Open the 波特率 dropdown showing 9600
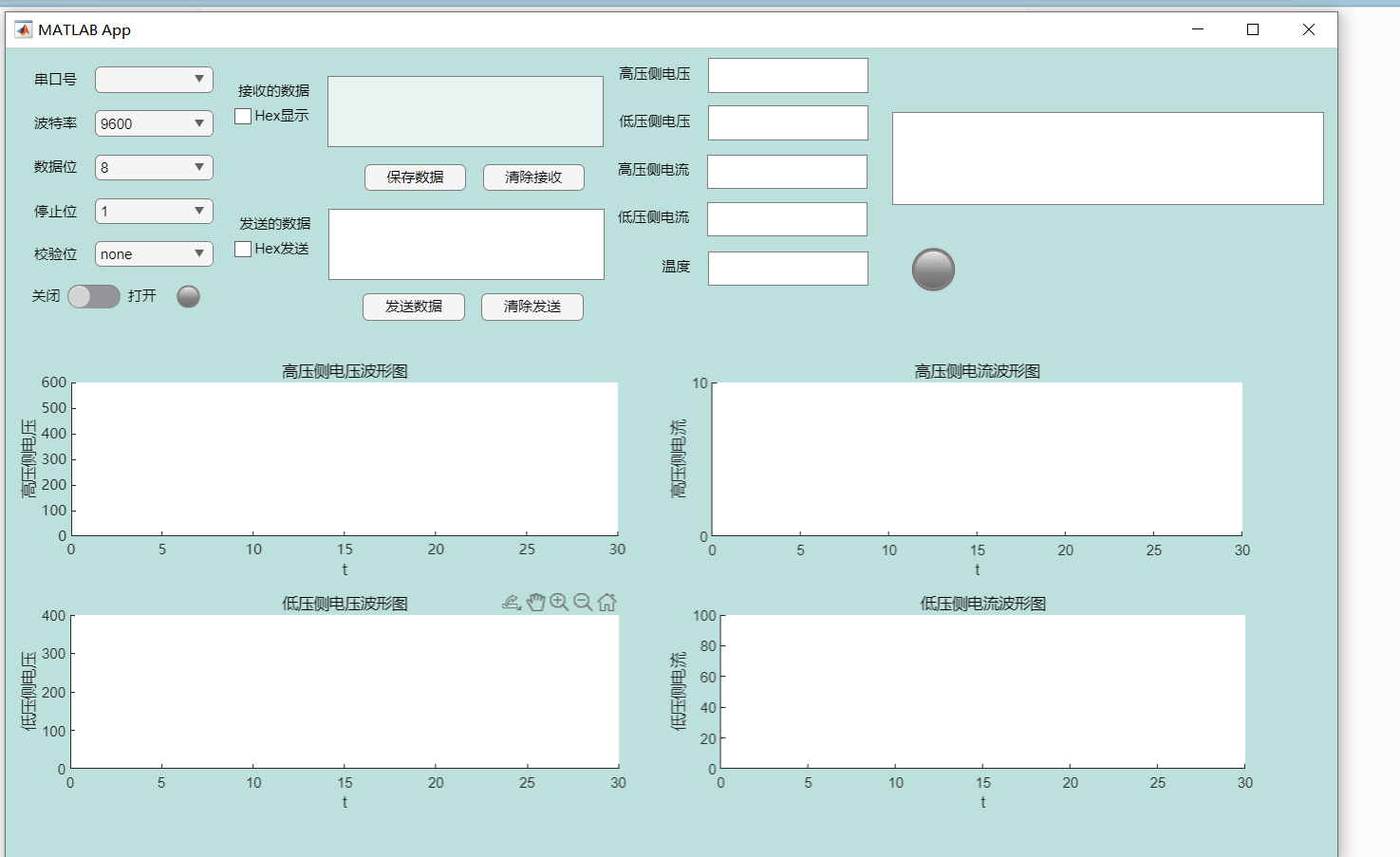 point(154,123)
